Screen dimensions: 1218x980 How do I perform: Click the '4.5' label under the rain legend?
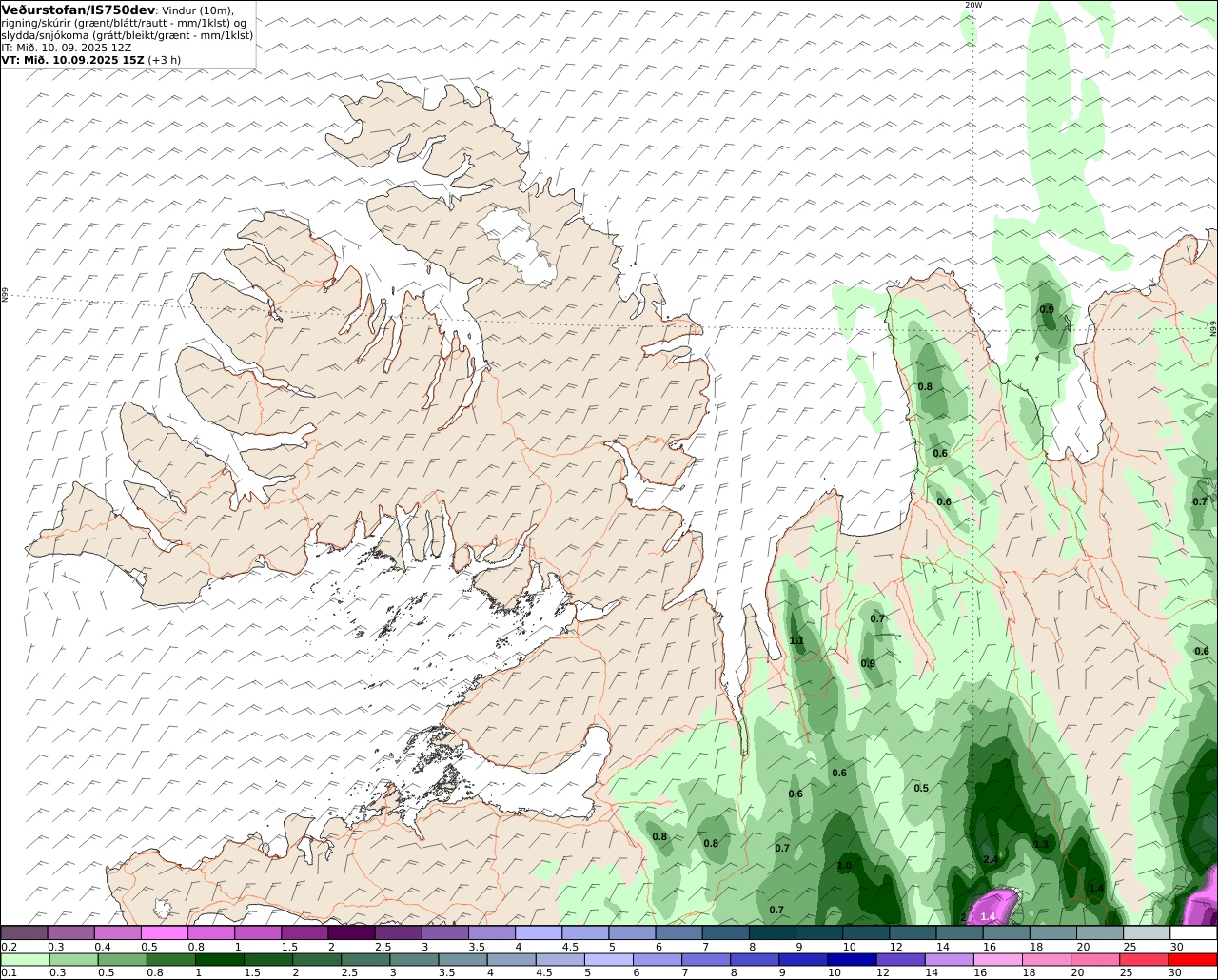click(544, 972)
